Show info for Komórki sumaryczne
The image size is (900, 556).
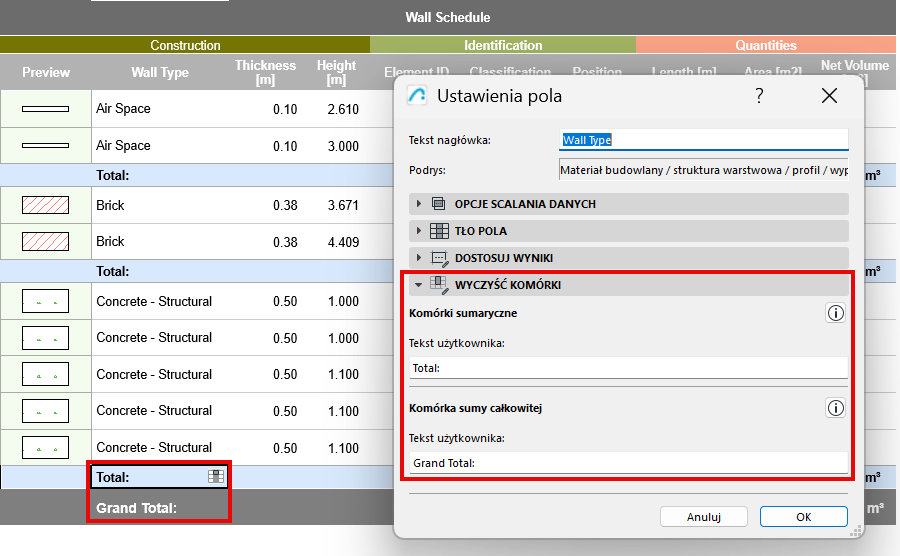point(835,313)
